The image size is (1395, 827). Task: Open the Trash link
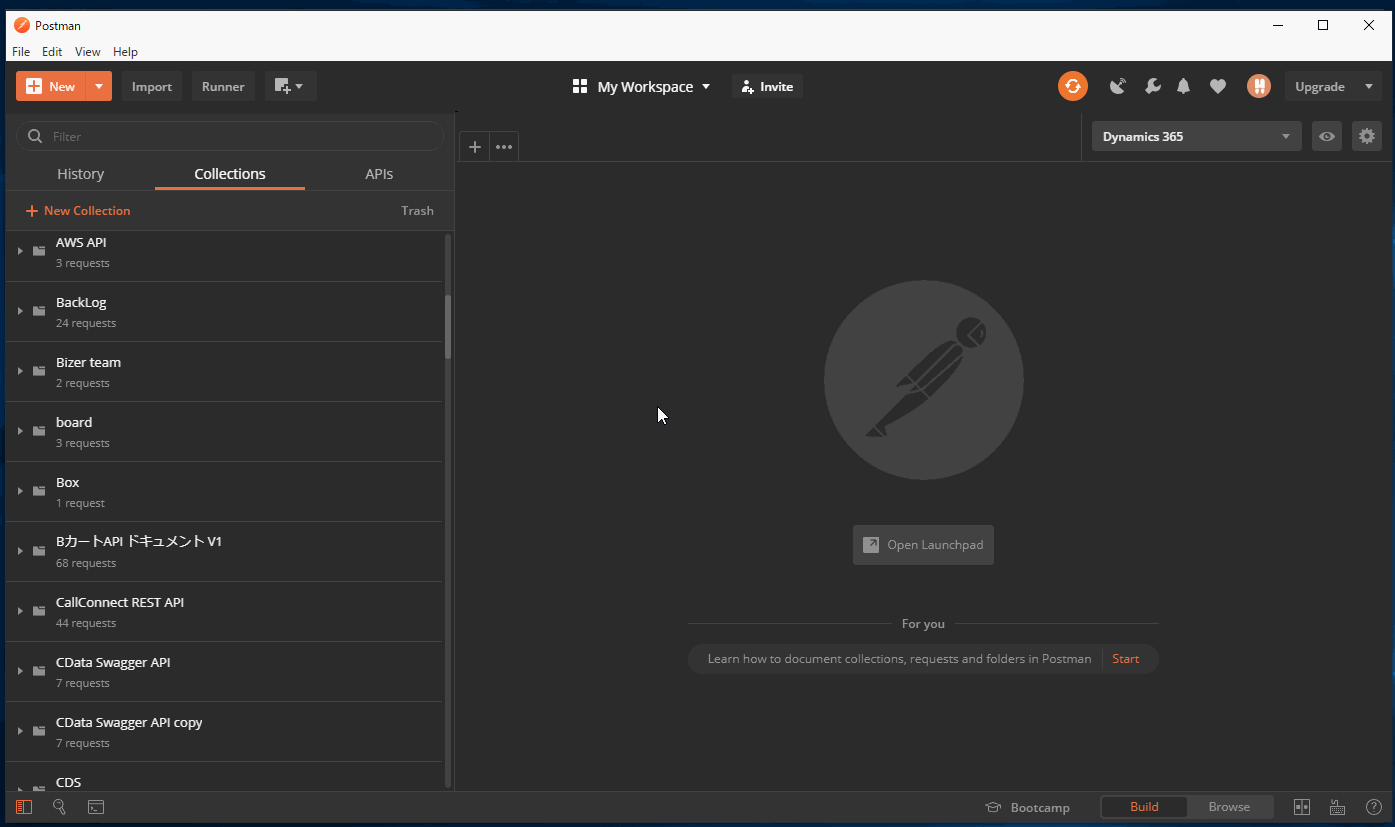pos(417,211)
